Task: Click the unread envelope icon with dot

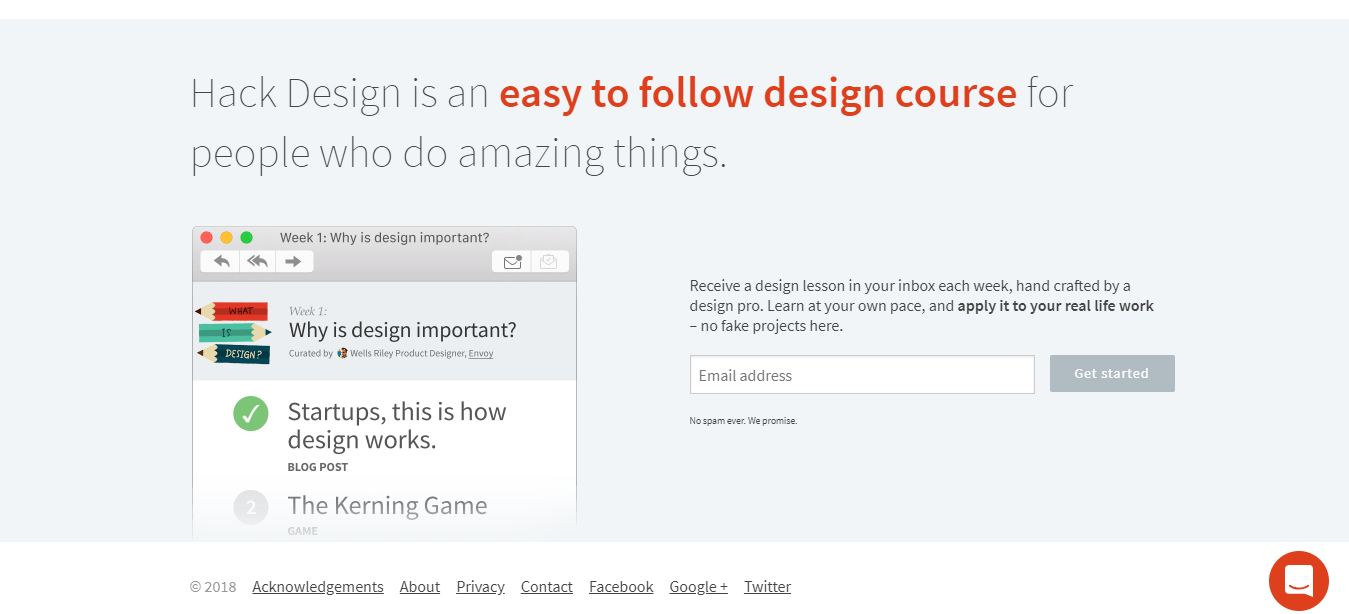Action: (x=513, y=262)
